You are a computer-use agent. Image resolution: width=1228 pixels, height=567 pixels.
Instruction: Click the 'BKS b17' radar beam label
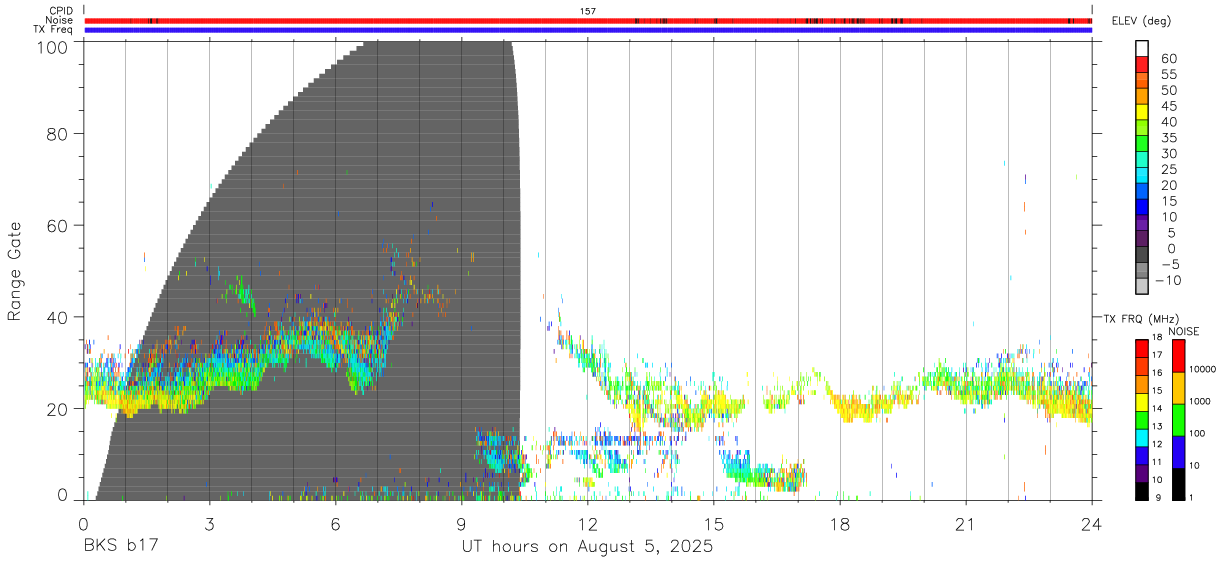pos(121,547)
